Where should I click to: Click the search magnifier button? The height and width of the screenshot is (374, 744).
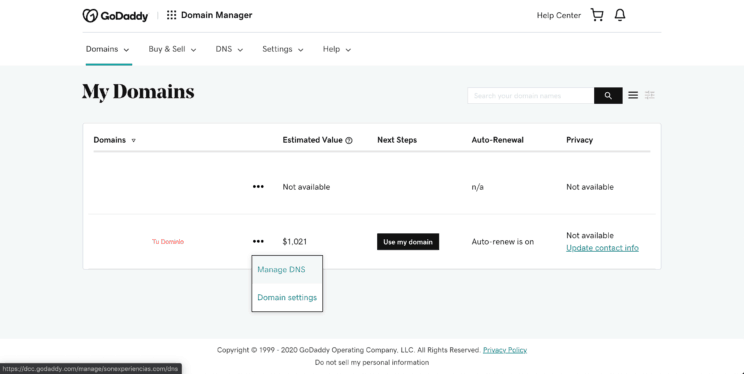tap(608, 95)
